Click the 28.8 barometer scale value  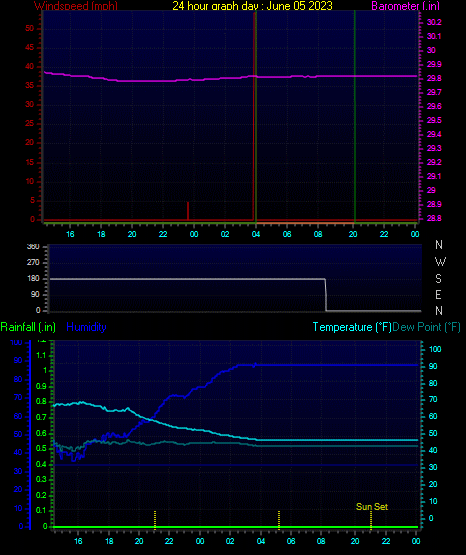click(x=434, y=218)
